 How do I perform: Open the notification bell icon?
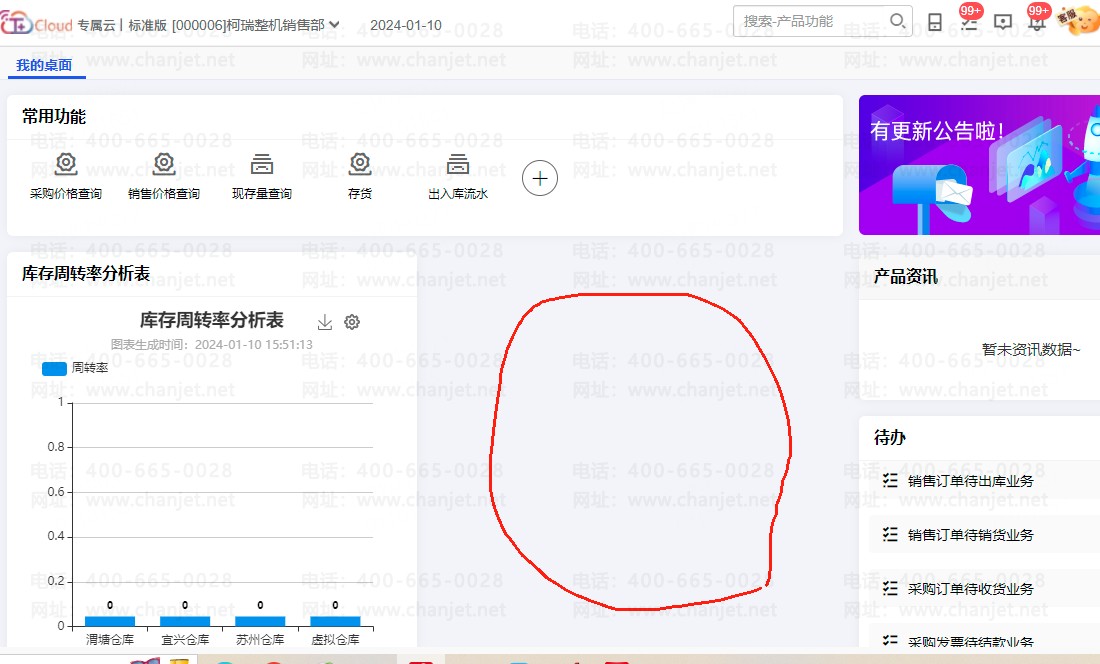pyautogui.click(x=1036, y=22)
